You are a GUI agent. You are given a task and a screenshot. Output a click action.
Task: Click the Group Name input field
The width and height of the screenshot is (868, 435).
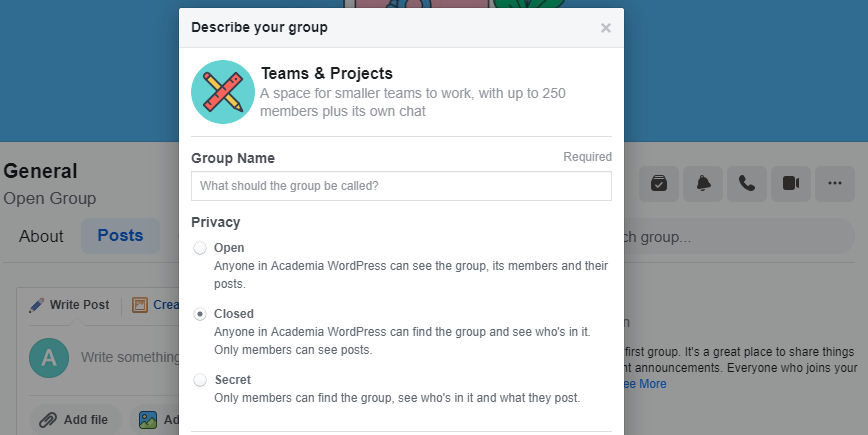(401, 186)
